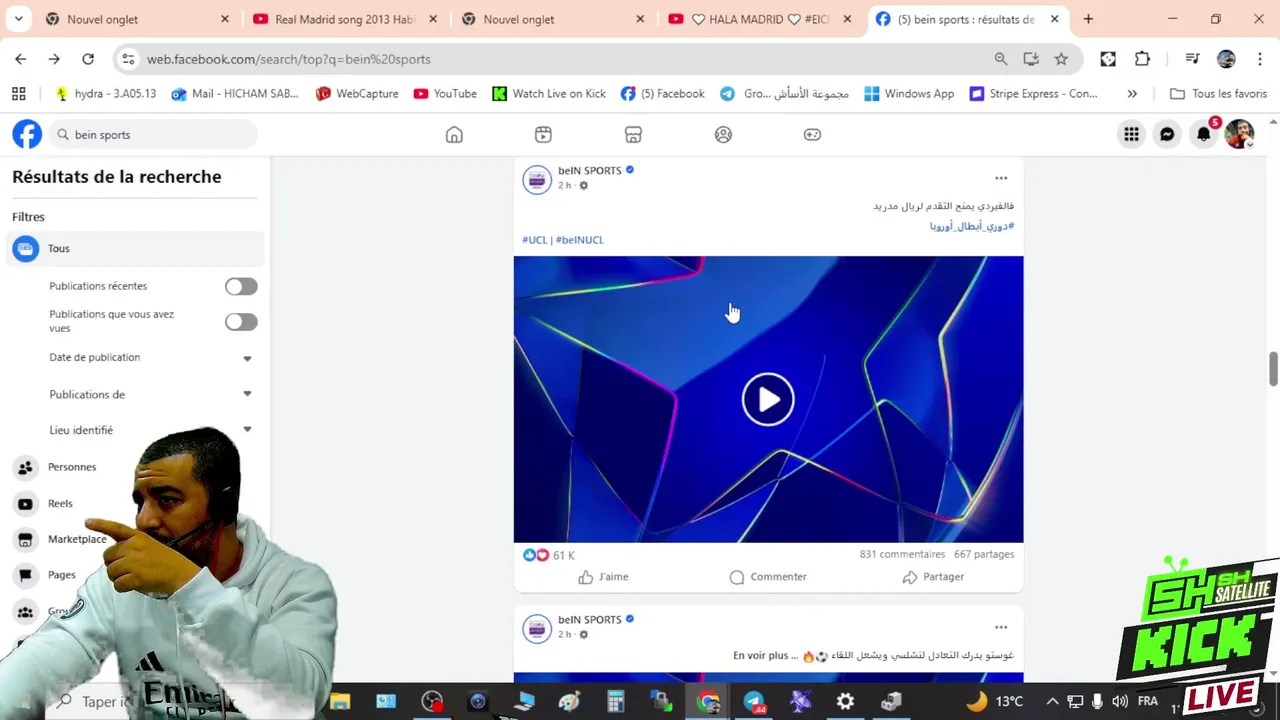Screen dimensions: 1280x720
Task: Open the #UCL hashtag link
Action: coord(535,240)
